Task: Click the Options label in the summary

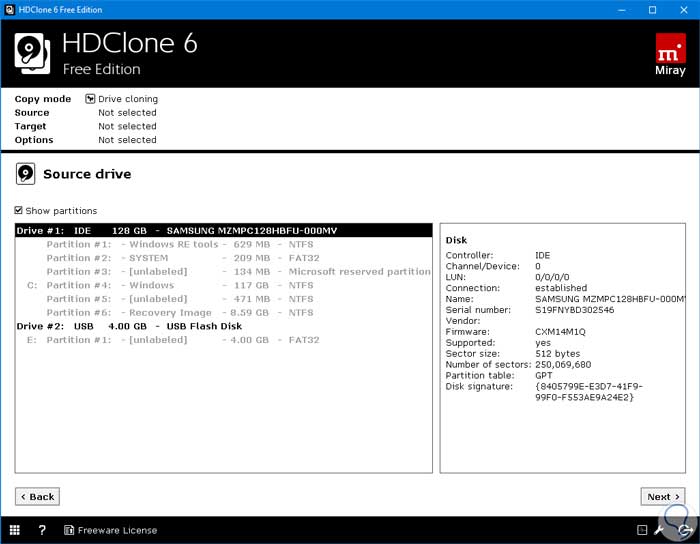Action: coord(34,140)
